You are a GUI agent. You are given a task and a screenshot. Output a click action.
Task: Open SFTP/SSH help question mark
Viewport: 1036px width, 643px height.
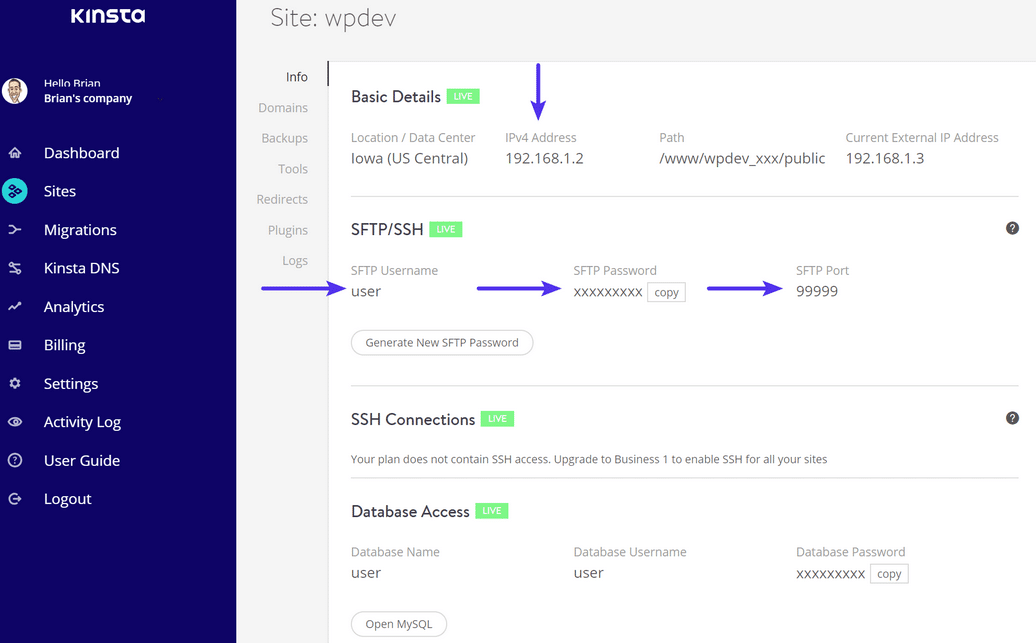tap(1012, 227)
